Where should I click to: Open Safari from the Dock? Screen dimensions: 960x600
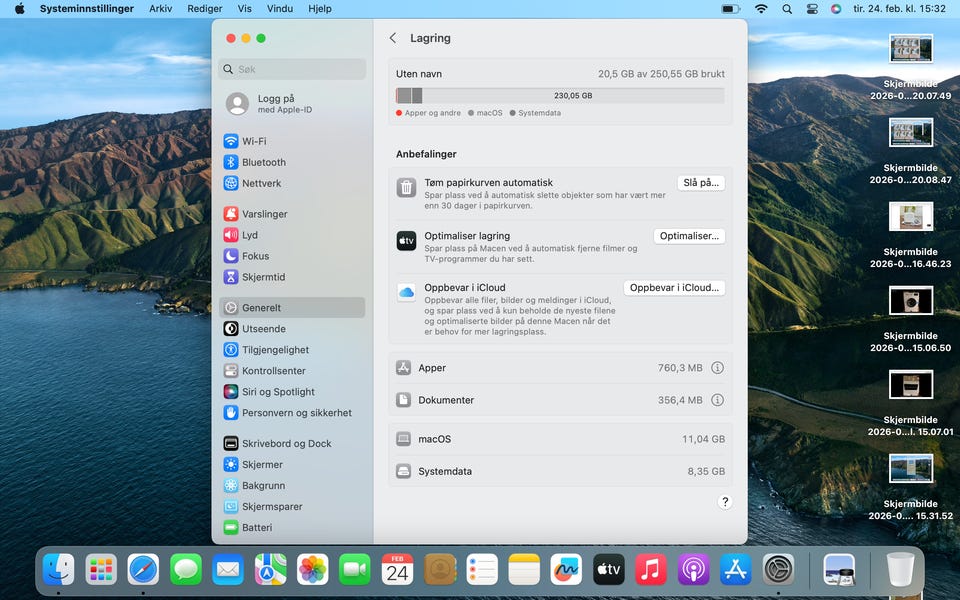tap(143, 570)
